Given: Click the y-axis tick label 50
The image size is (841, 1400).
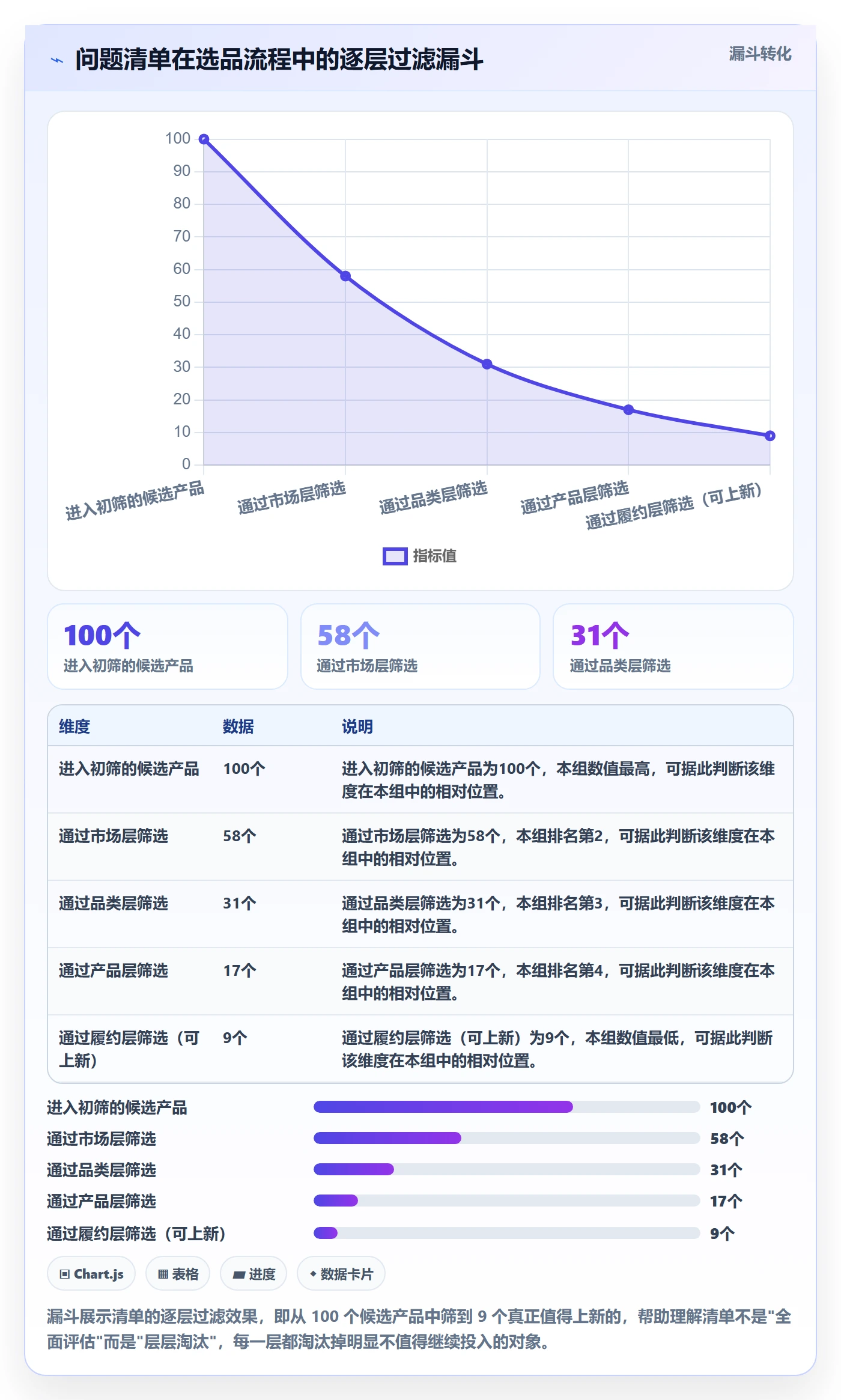Looking at the screenshot, I should click(x=181, y=301).
